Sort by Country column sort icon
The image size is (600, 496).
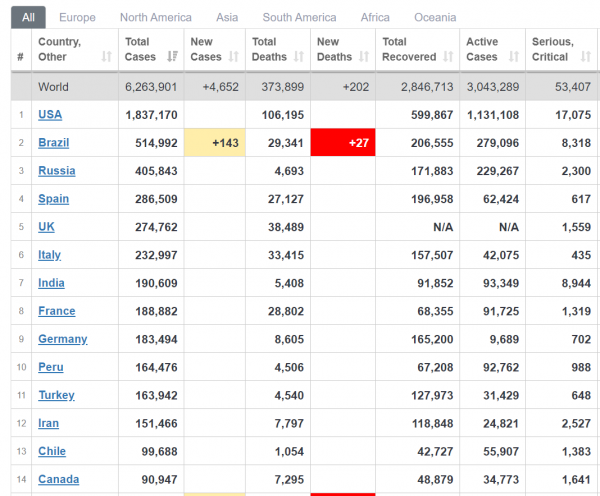click(x=107, y=57)
